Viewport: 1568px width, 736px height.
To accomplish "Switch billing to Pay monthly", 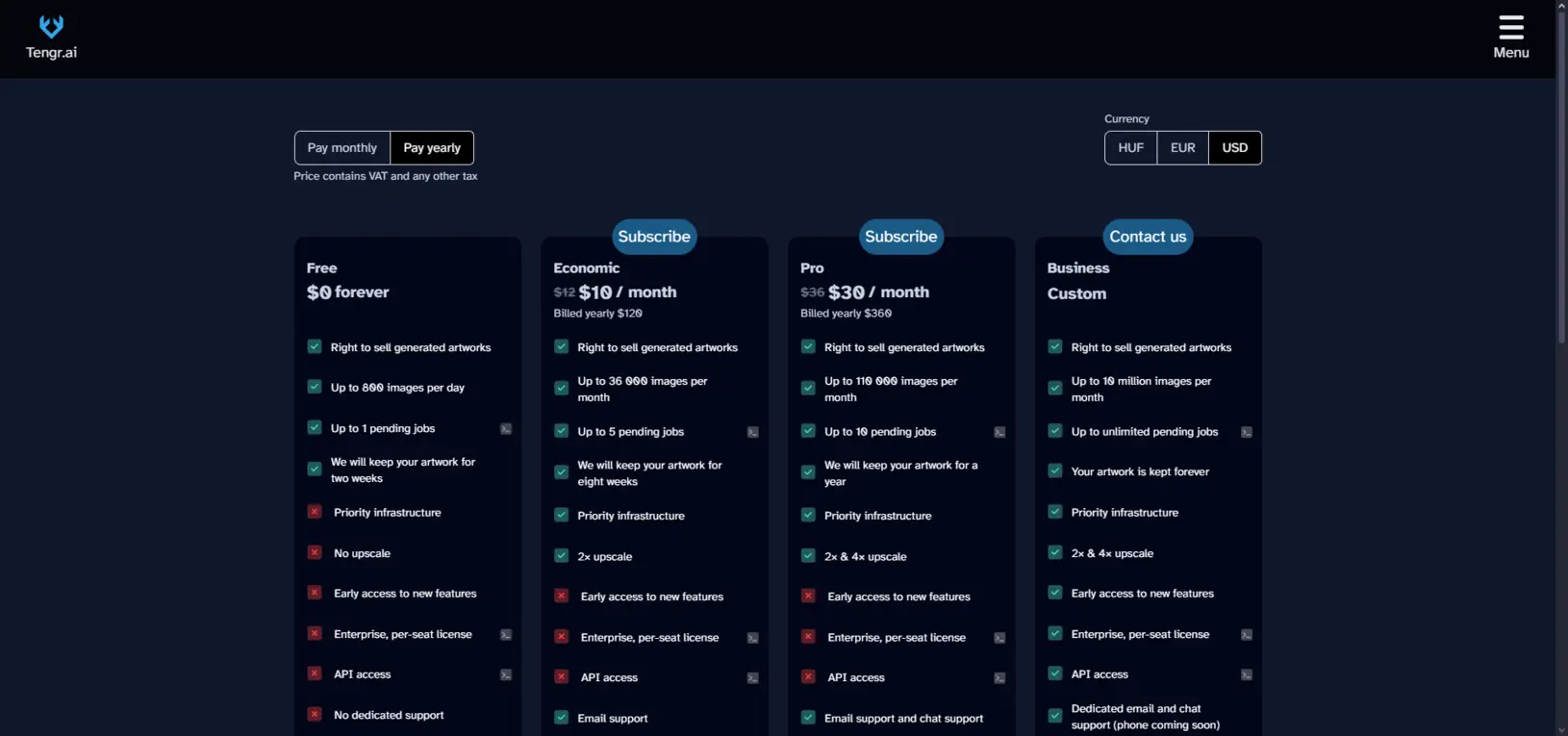I will (x=342, y=148).
